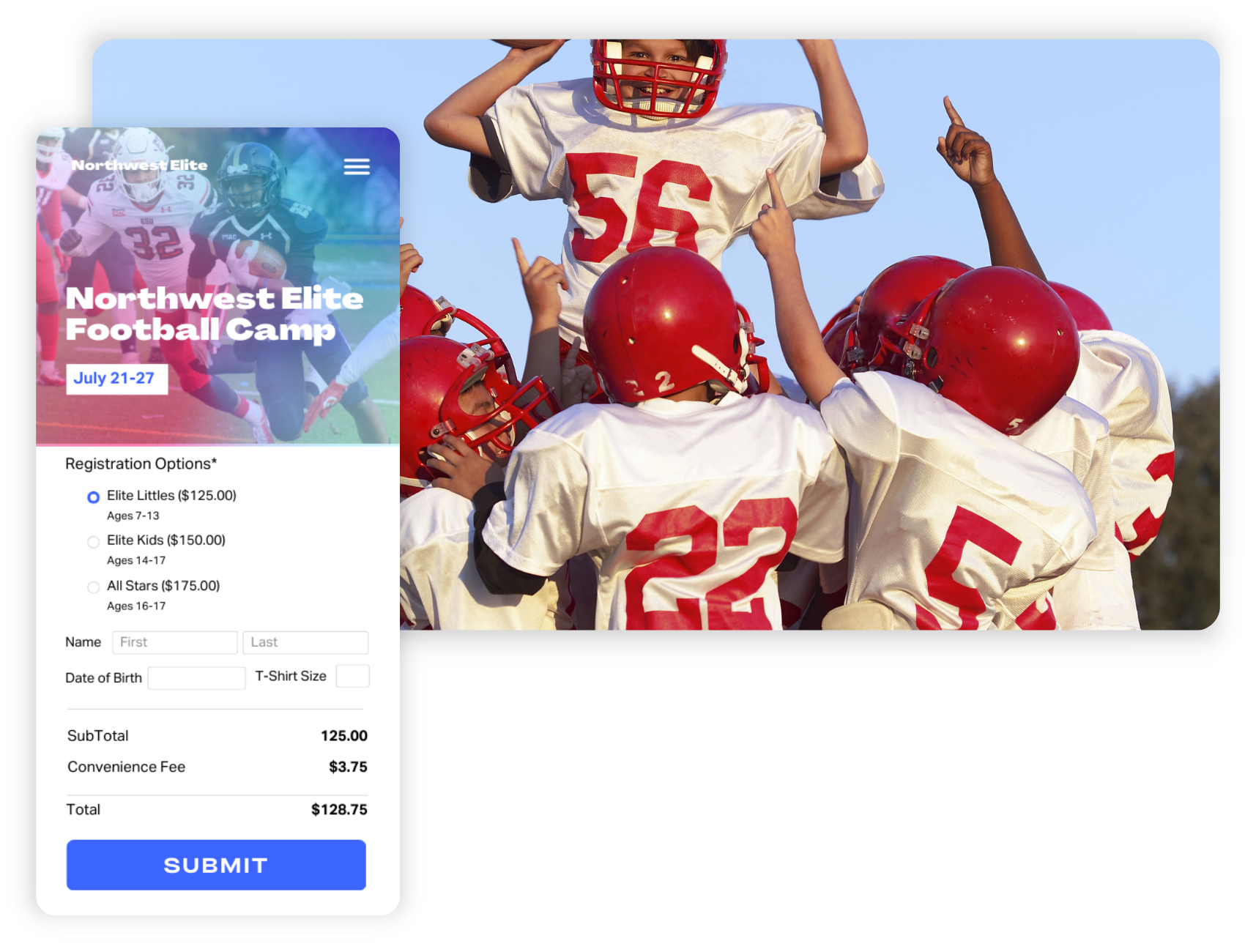Click the Northwest Elite Football Camp heading
The width and height of the screenshot is (1245, 952).
[x=215, y=313]
